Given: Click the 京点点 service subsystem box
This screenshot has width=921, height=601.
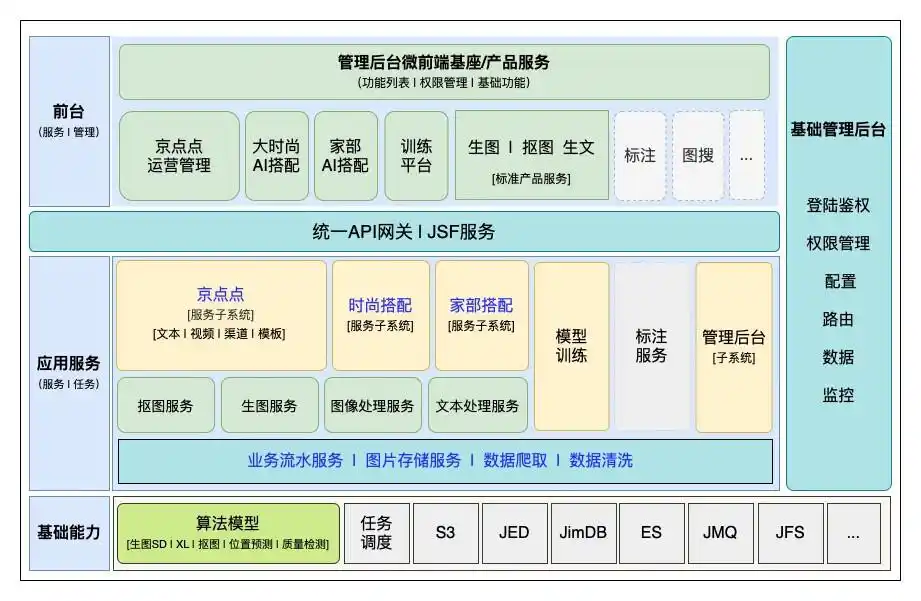Looking at the screenshot, I should 221,315.
